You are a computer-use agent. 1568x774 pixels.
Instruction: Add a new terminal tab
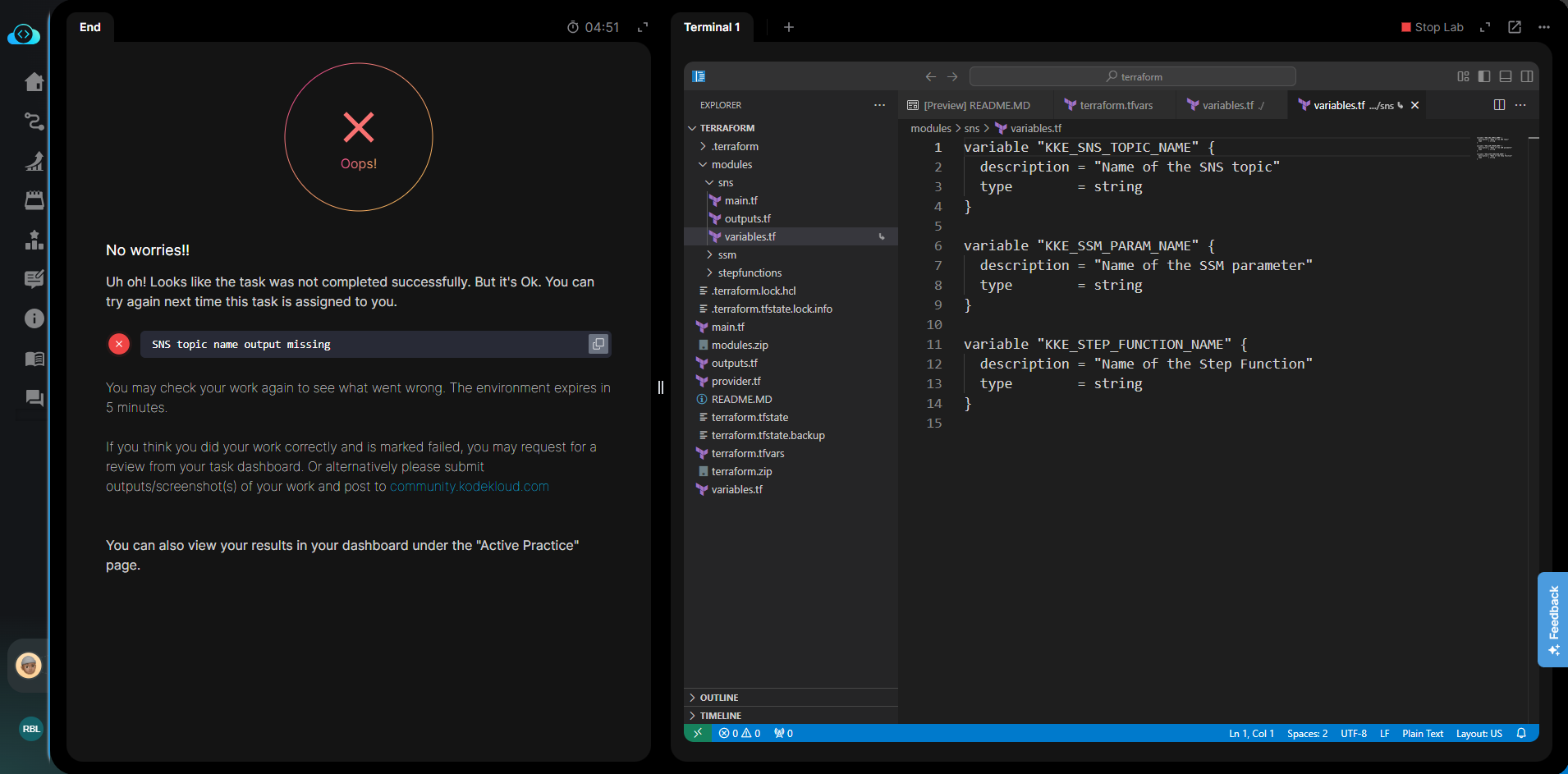(788, 27)
